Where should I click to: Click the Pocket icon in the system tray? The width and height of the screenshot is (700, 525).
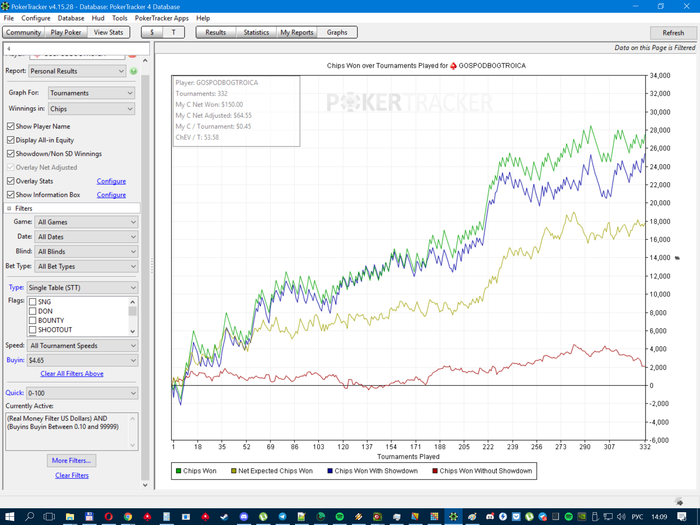(516, 517)
